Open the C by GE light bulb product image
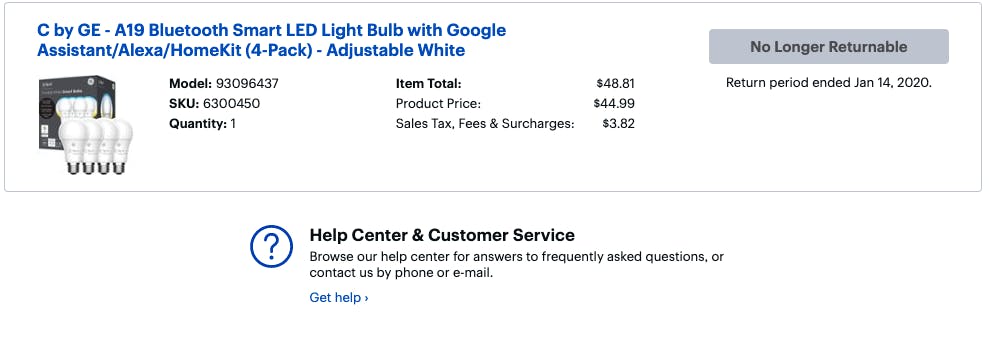Image resolution: width=989 pixels, height=361 pixels. click(86, 125)
